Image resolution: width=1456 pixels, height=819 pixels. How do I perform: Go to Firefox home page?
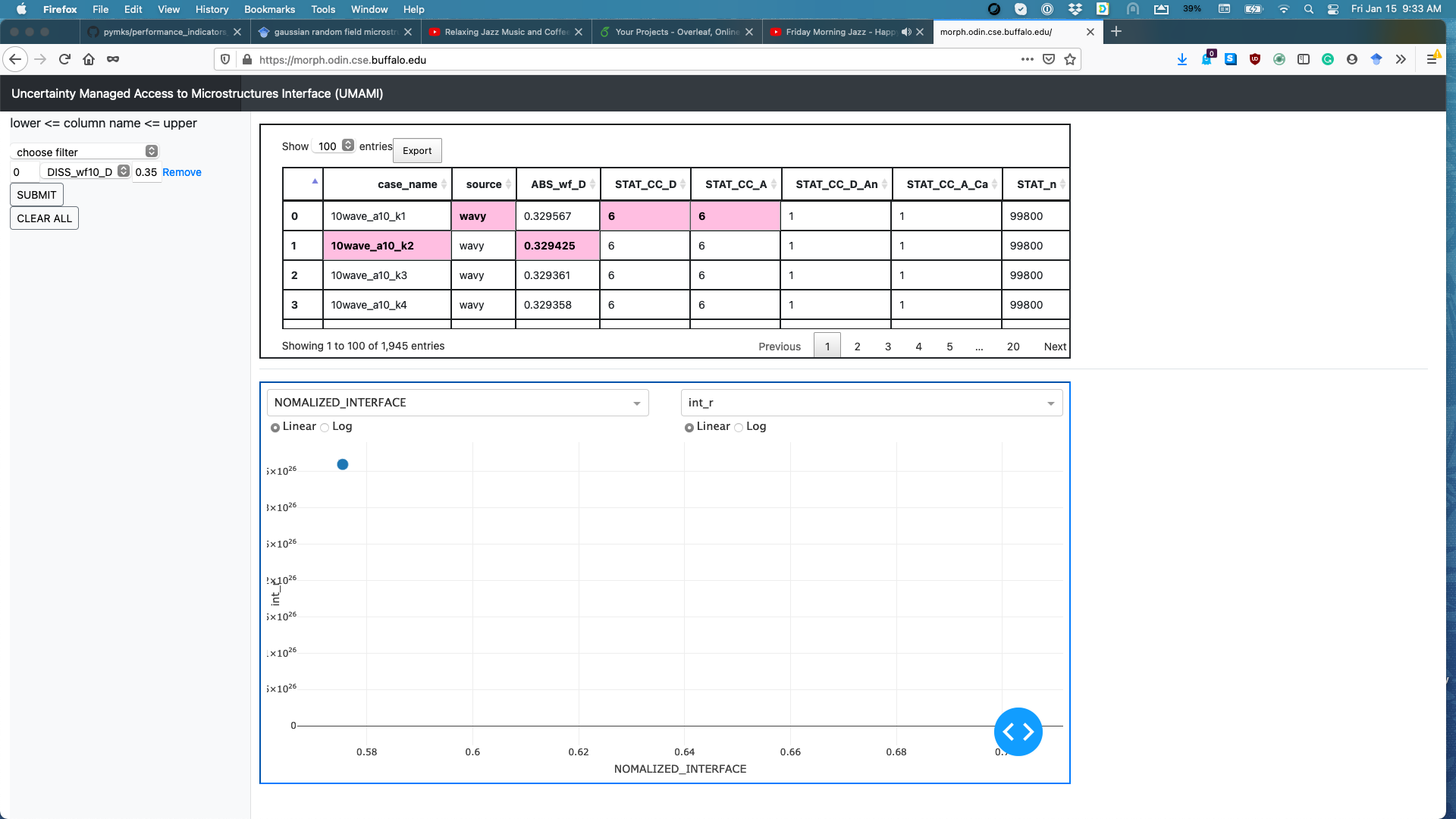[89, 59]
